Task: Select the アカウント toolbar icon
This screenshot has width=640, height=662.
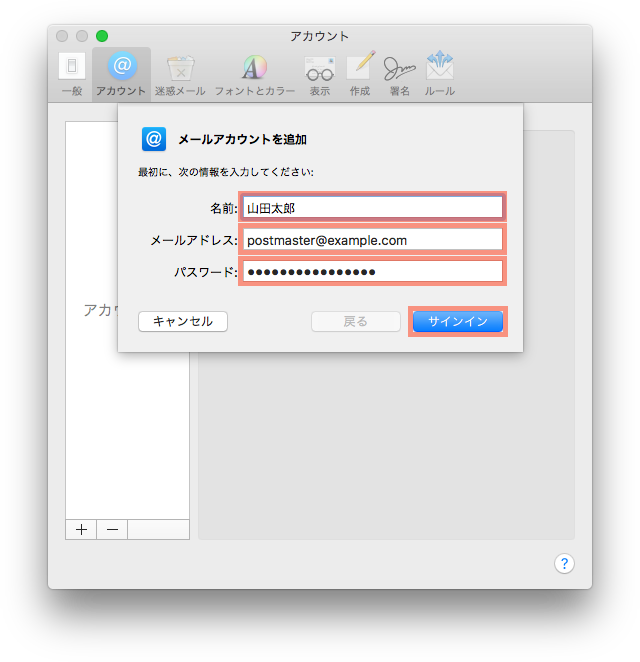Action: coord(121,74)
